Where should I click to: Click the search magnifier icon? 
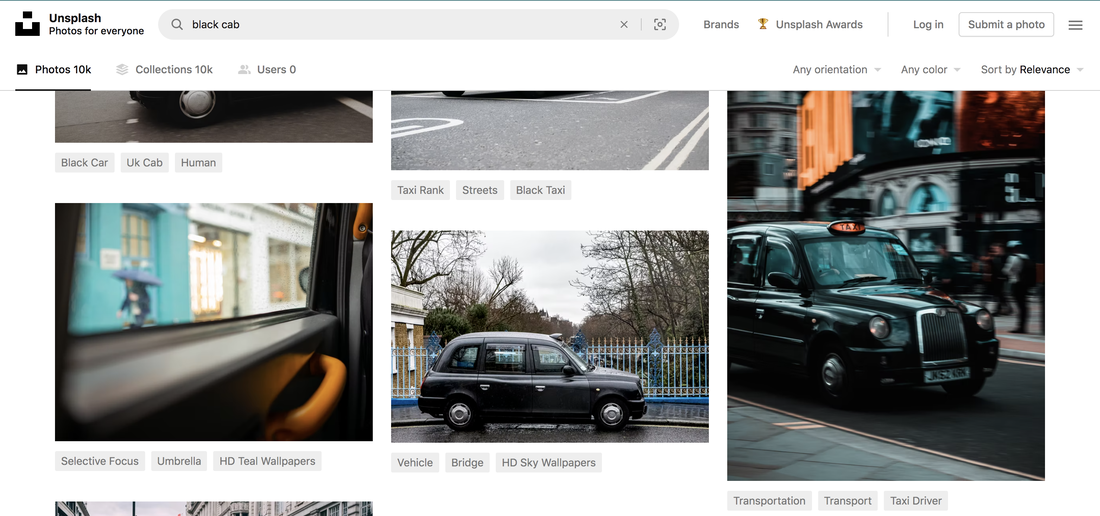(x=177, y=25)
